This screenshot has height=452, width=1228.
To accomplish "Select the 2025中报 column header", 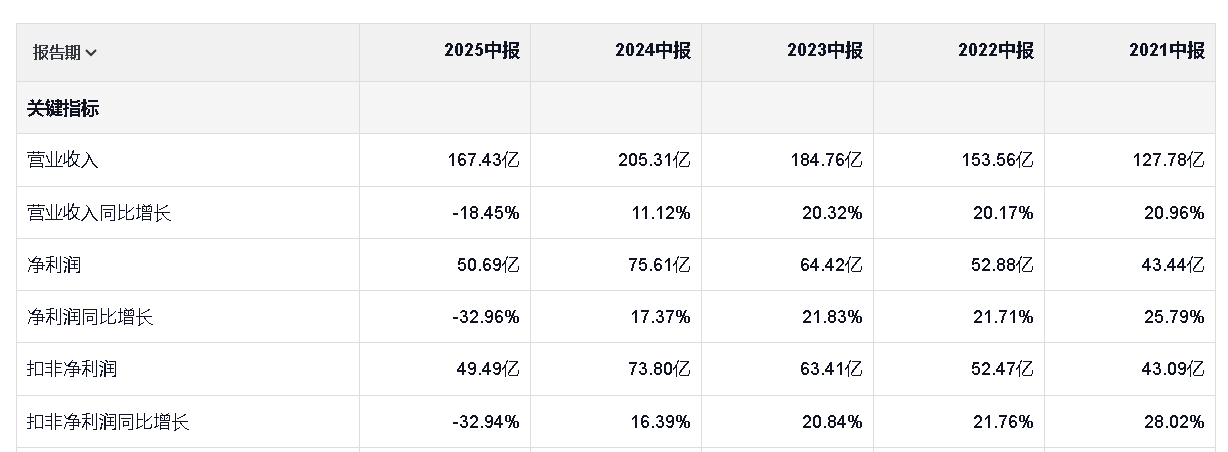I will (482, 51).
